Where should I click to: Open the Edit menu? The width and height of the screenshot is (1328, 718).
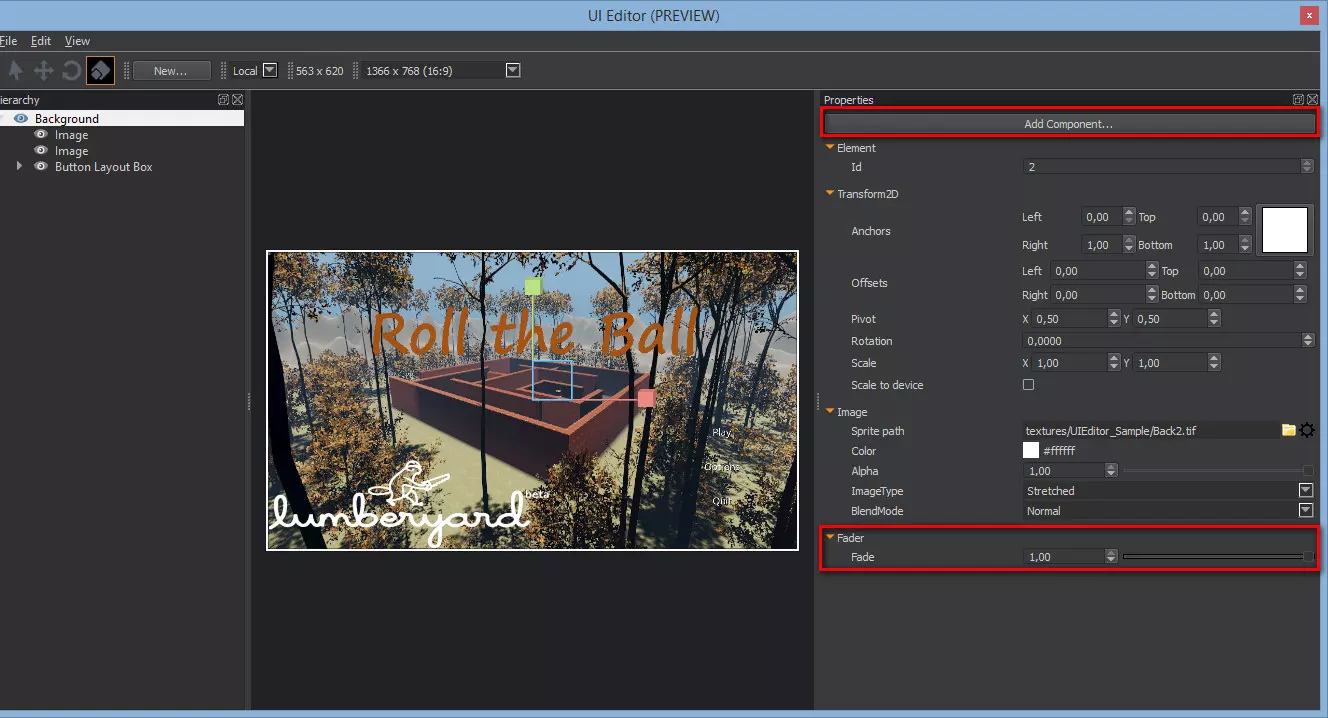tap(40, 41)
